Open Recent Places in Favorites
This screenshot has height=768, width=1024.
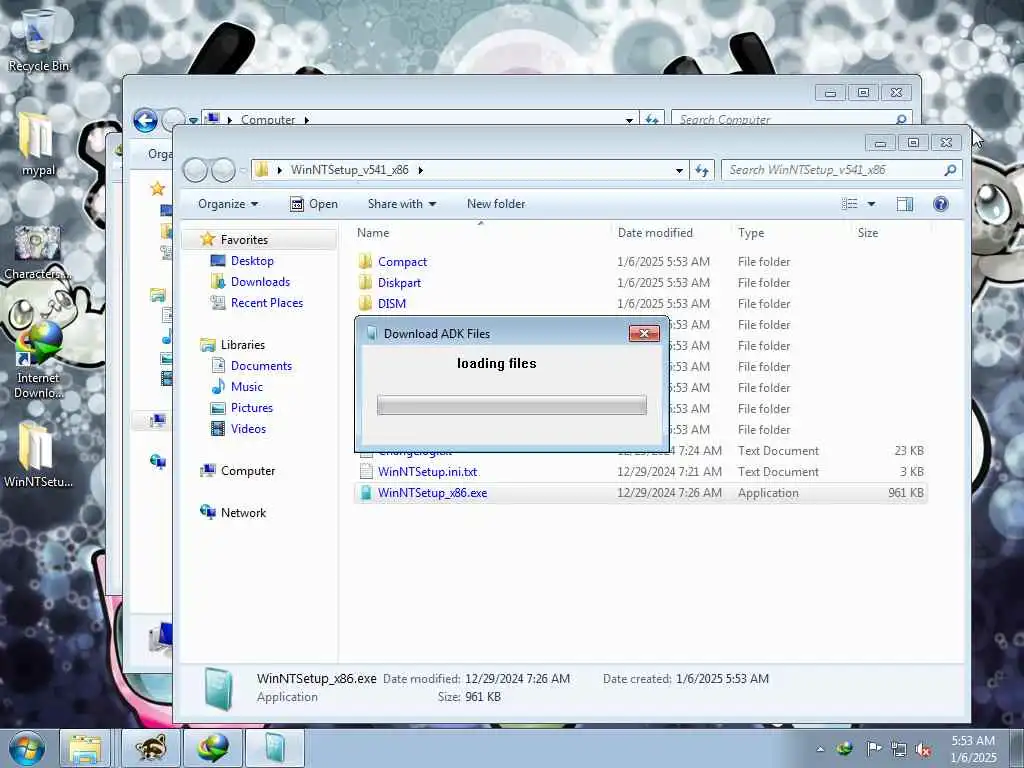click(x=266, y=302)
